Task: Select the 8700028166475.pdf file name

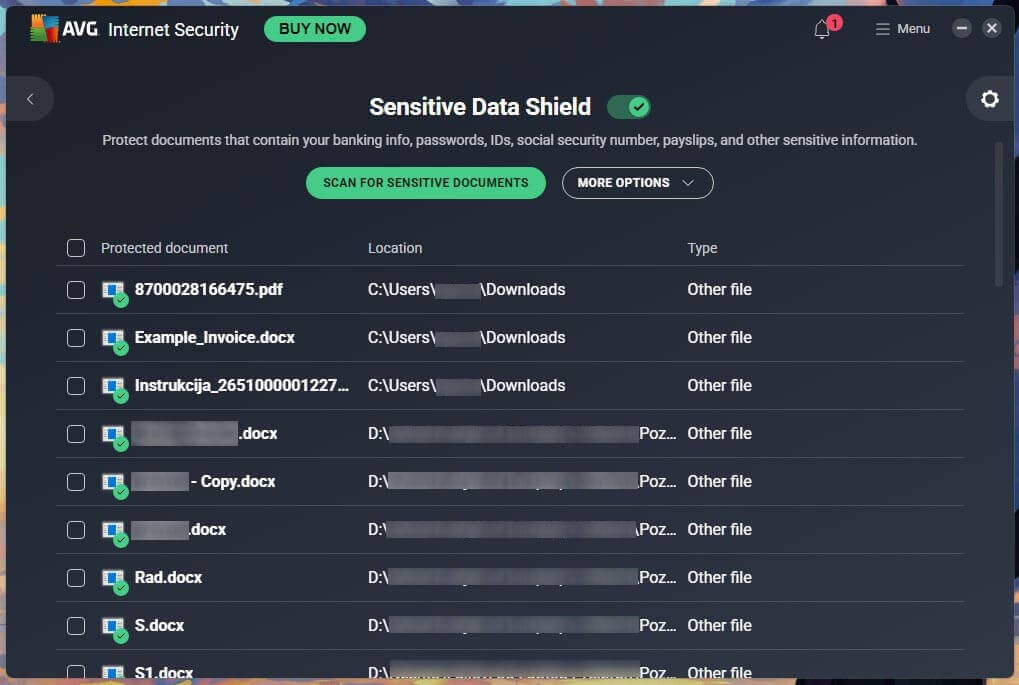Action: pos(209,289)
